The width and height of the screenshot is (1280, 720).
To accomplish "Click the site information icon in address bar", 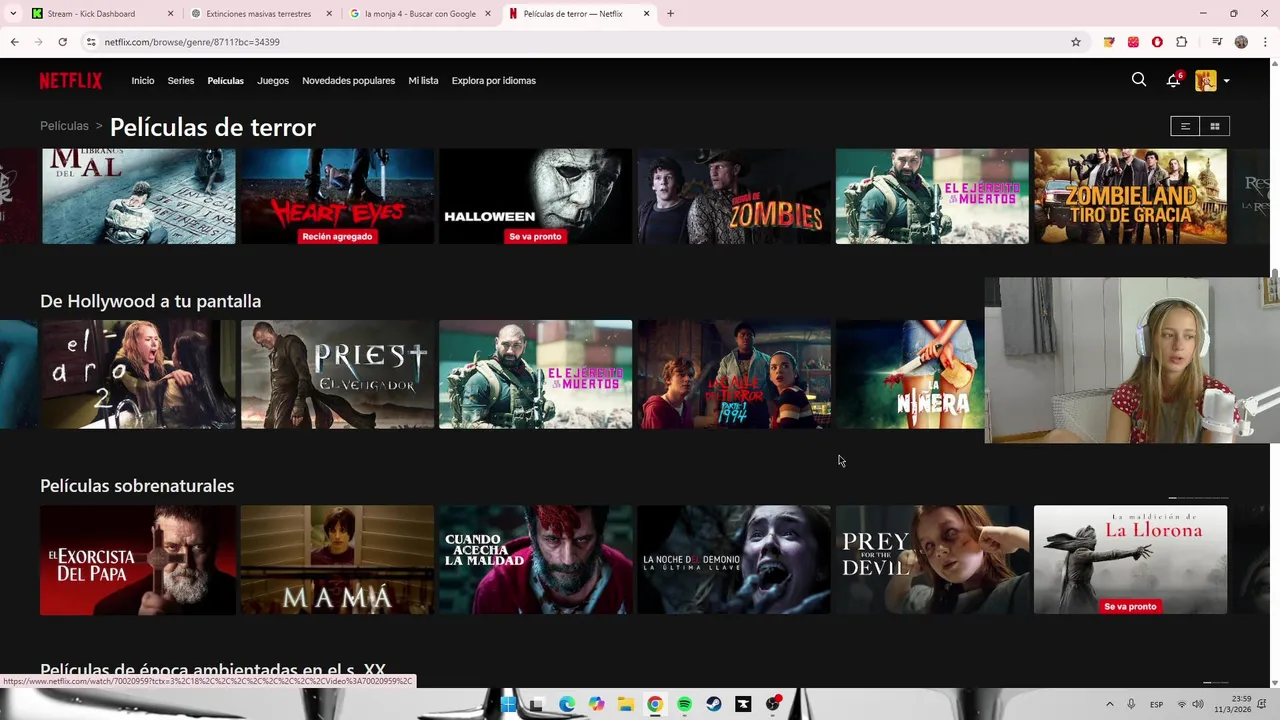I will [x=91, y=42].
